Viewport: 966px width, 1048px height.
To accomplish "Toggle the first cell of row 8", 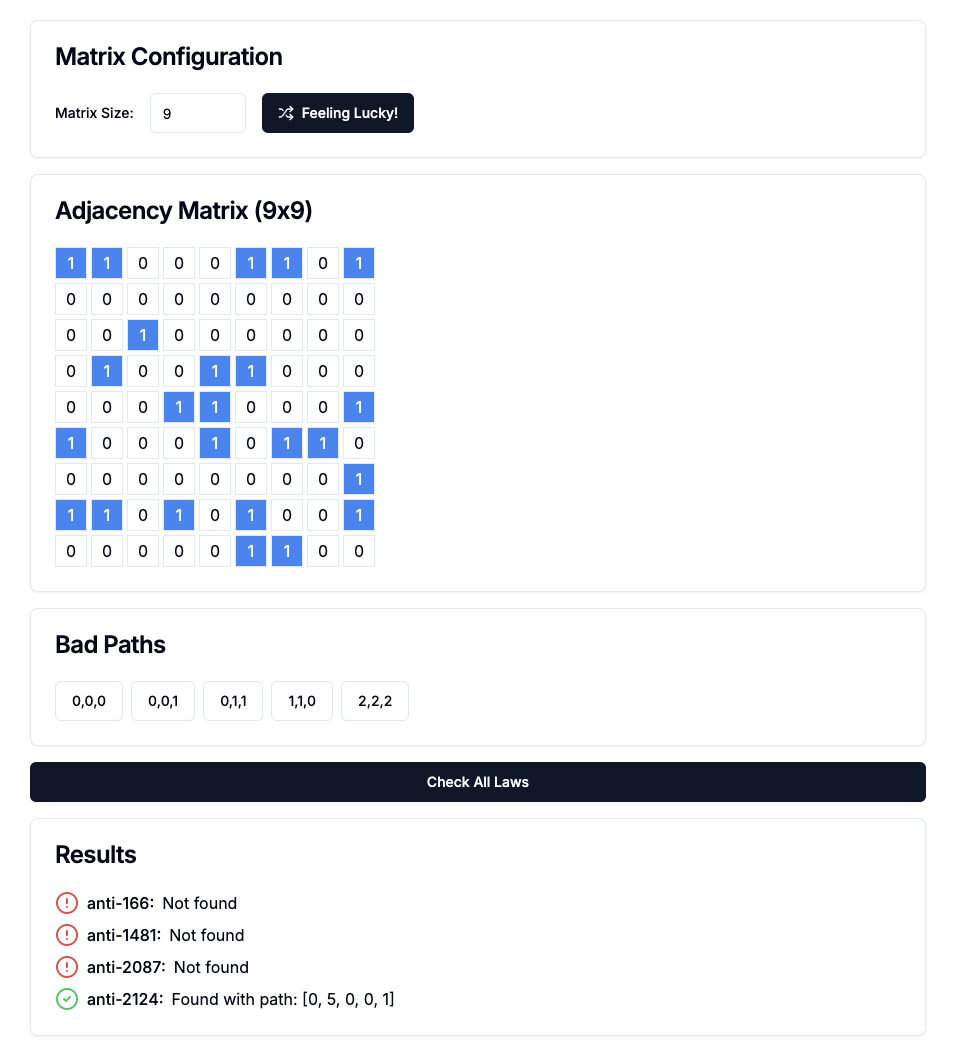I will point(71,515).
